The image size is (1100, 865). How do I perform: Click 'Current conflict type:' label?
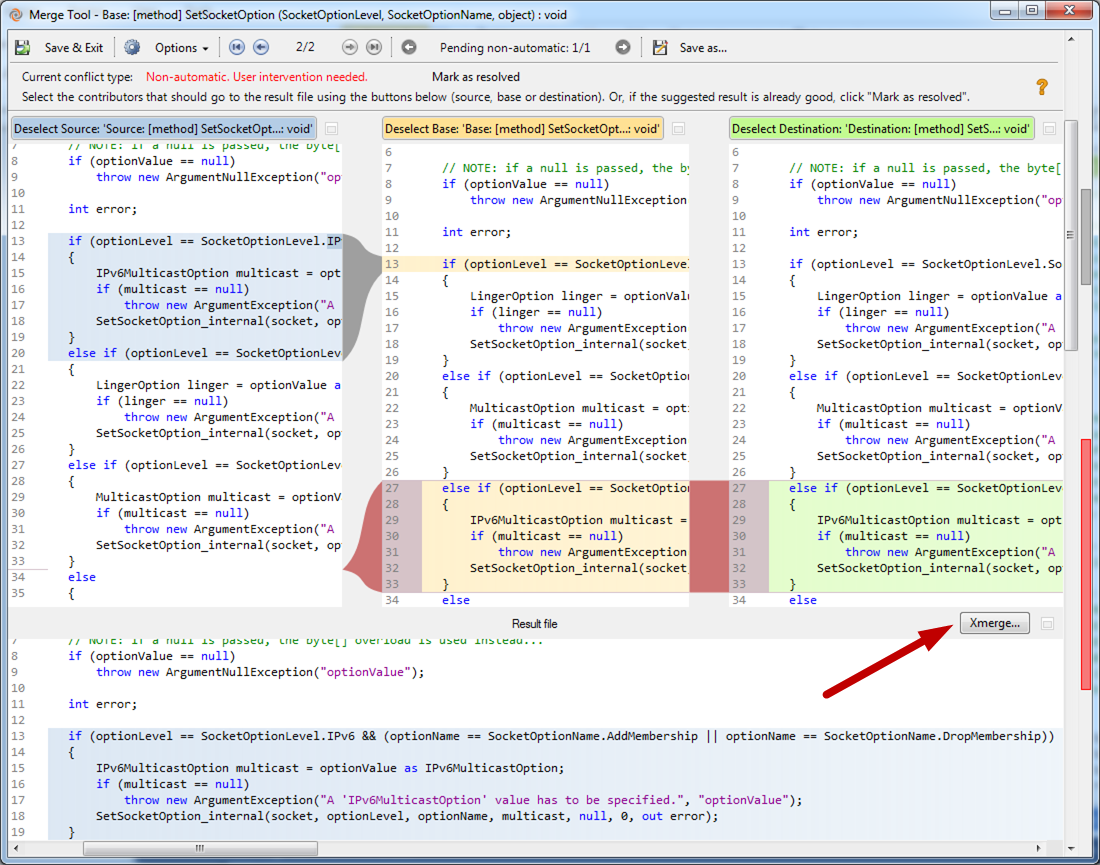77,77
